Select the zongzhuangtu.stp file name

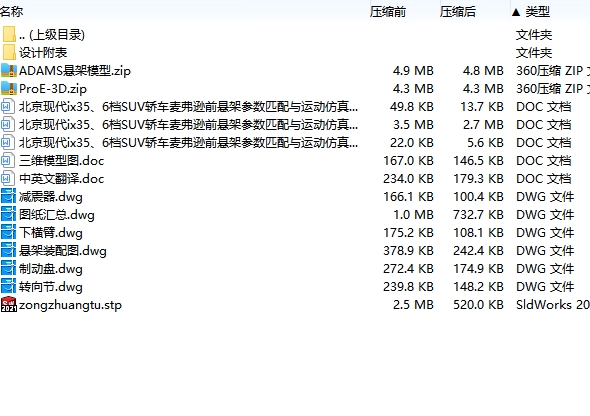[70, 305]
